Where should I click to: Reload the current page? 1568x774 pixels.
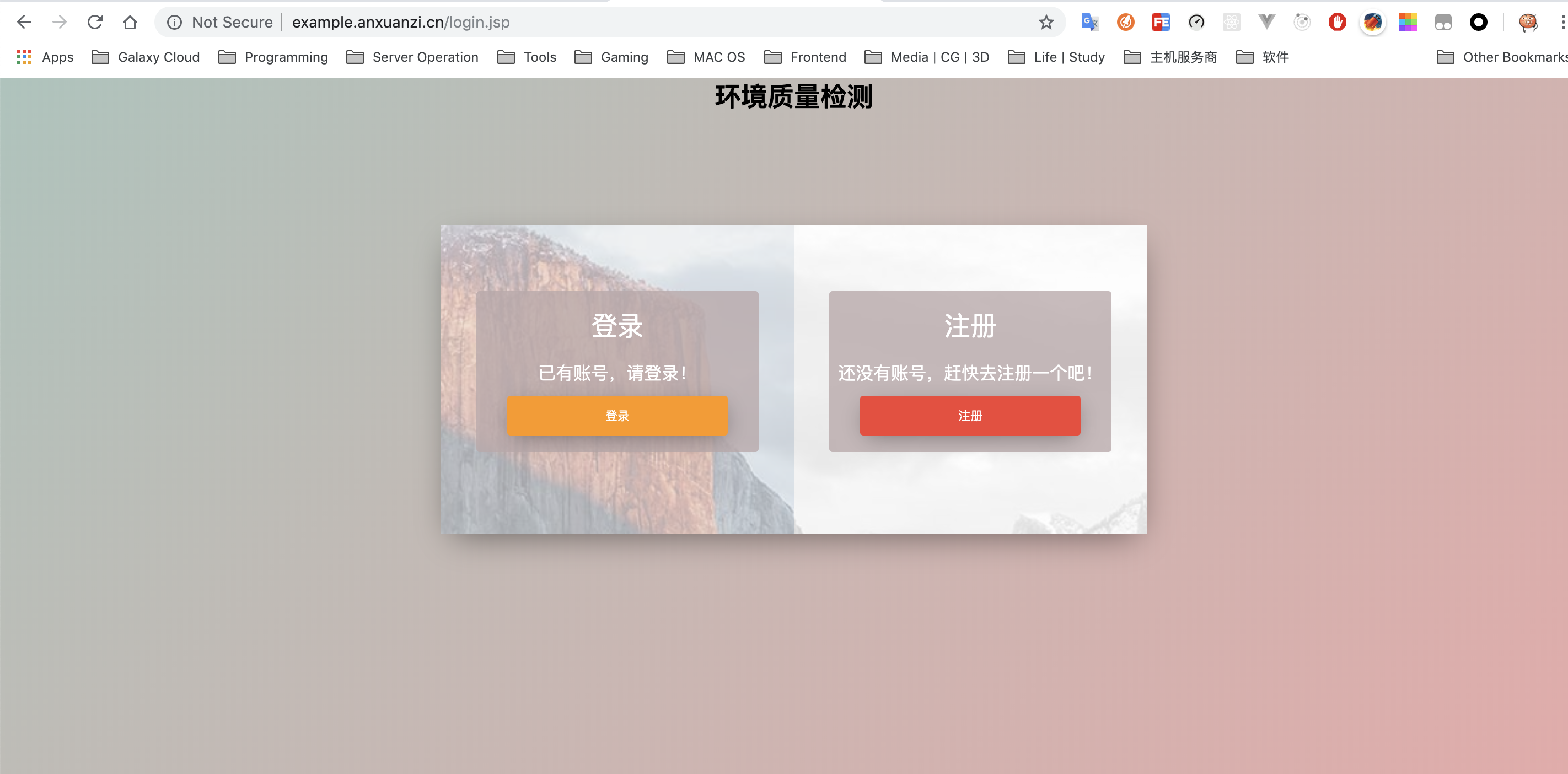pyautogui.click(x=95, y=22)
